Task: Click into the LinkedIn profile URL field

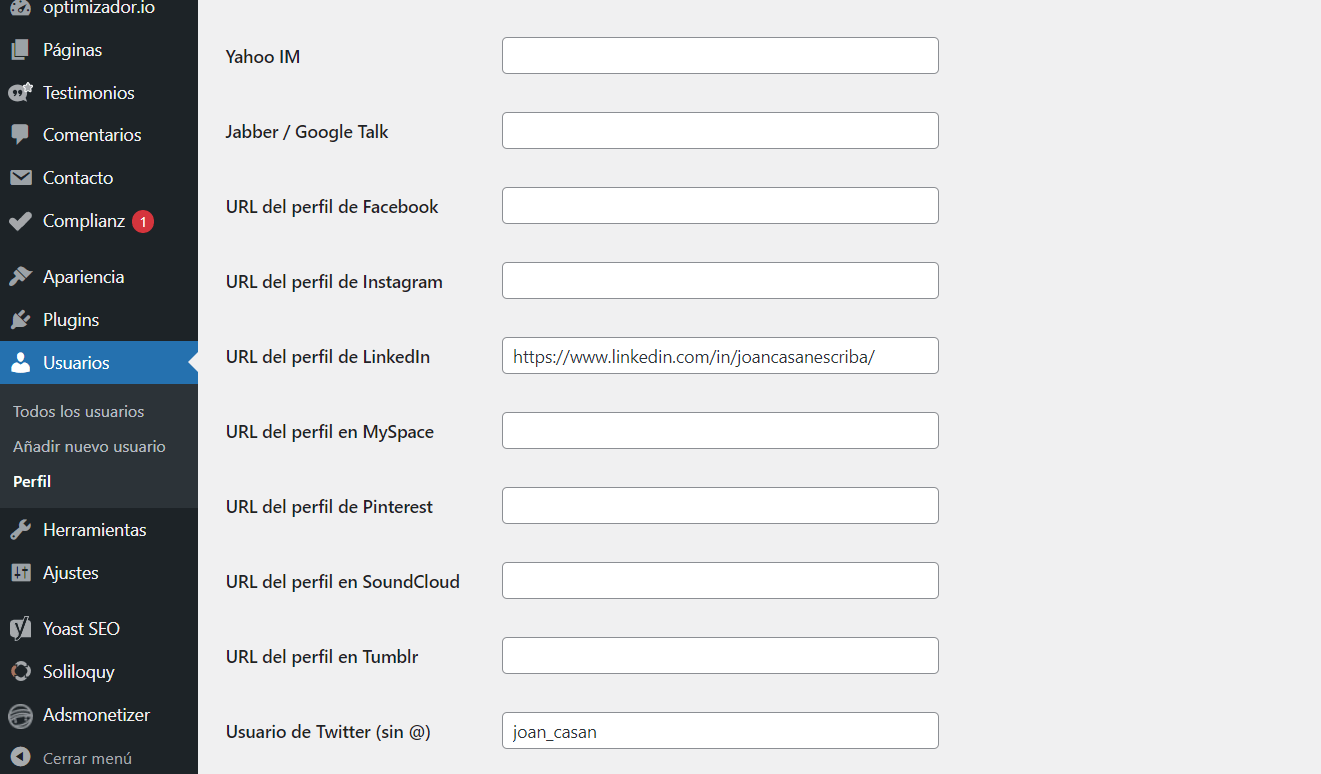Action: point(720,356)
